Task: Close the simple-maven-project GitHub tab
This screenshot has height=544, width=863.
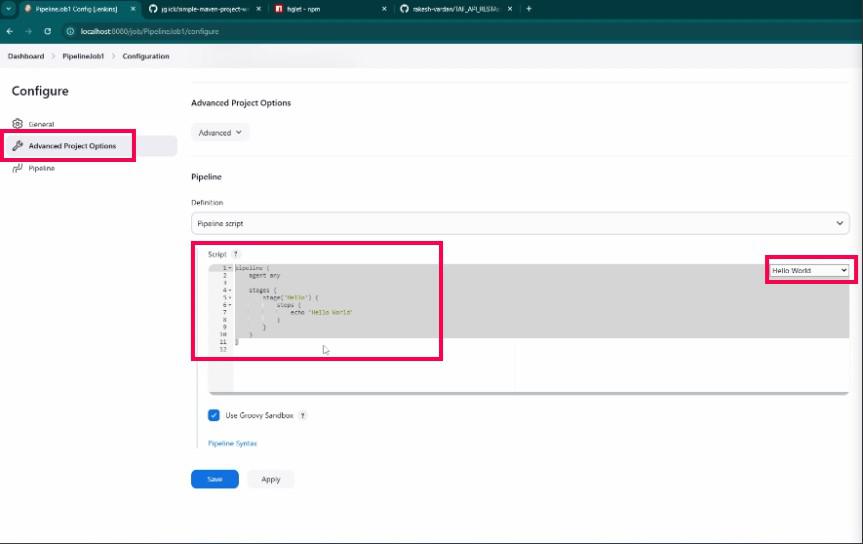Action: 259,9
